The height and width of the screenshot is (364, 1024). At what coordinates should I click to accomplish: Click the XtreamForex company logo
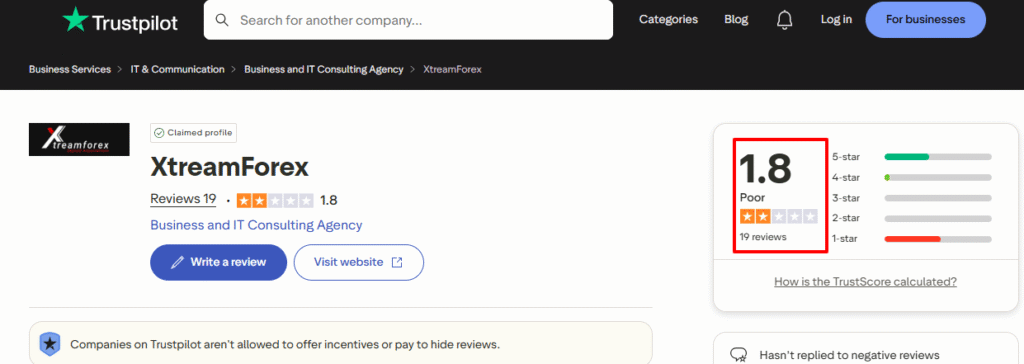tap(79, 139)
